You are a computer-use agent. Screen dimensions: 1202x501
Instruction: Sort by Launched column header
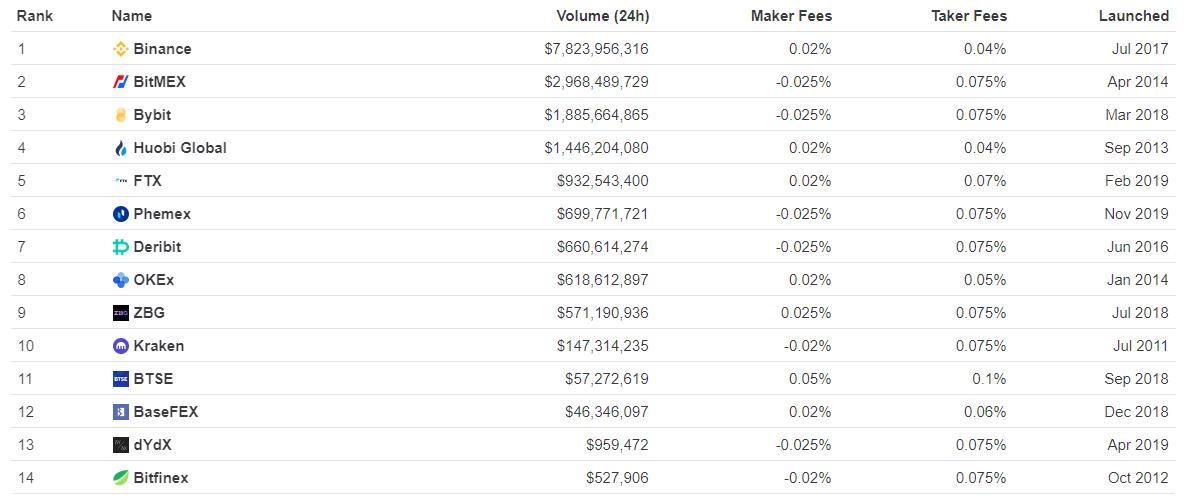click(x=1133, y=16)
